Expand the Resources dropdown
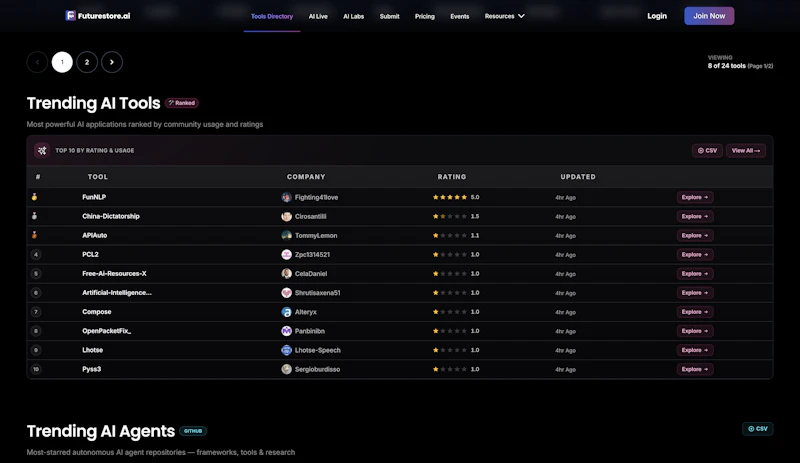The width and height of the screenshot is (800, 463). (x=505, y=16)
